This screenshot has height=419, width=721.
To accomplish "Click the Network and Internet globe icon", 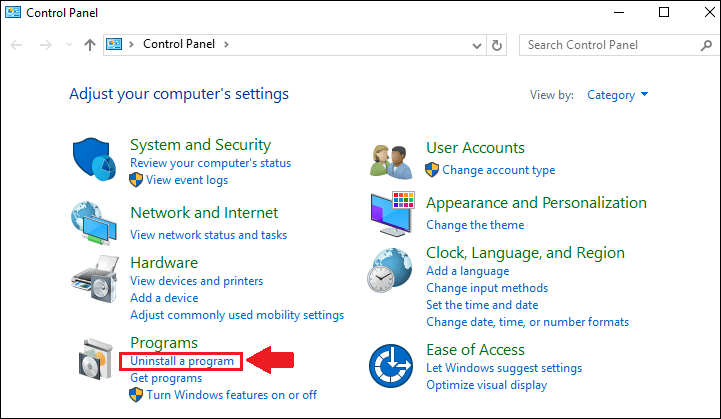I will (96, 223).
